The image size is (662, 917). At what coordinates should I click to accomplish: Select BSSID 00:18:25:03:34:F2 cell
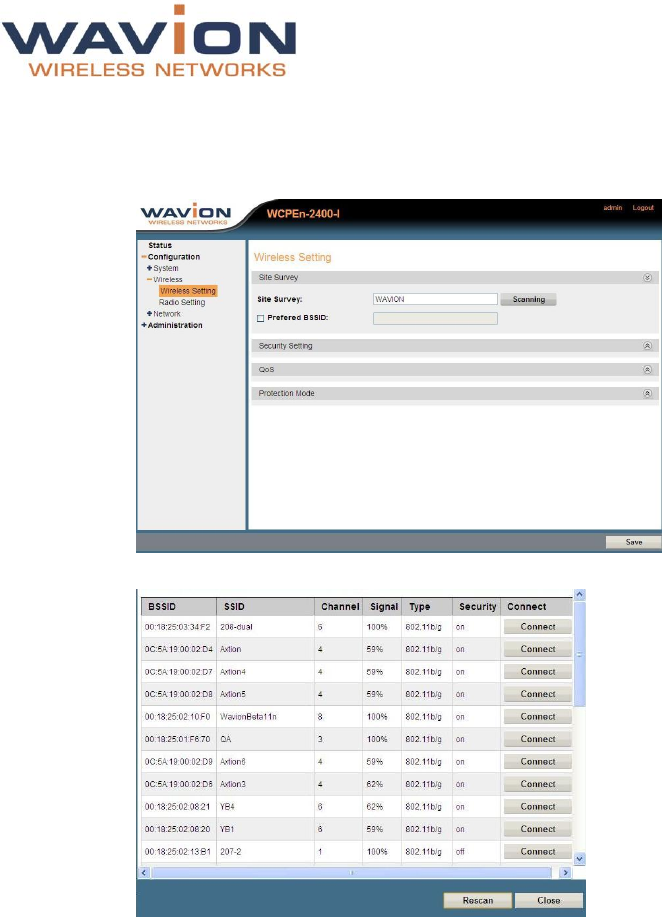point(179,627)
